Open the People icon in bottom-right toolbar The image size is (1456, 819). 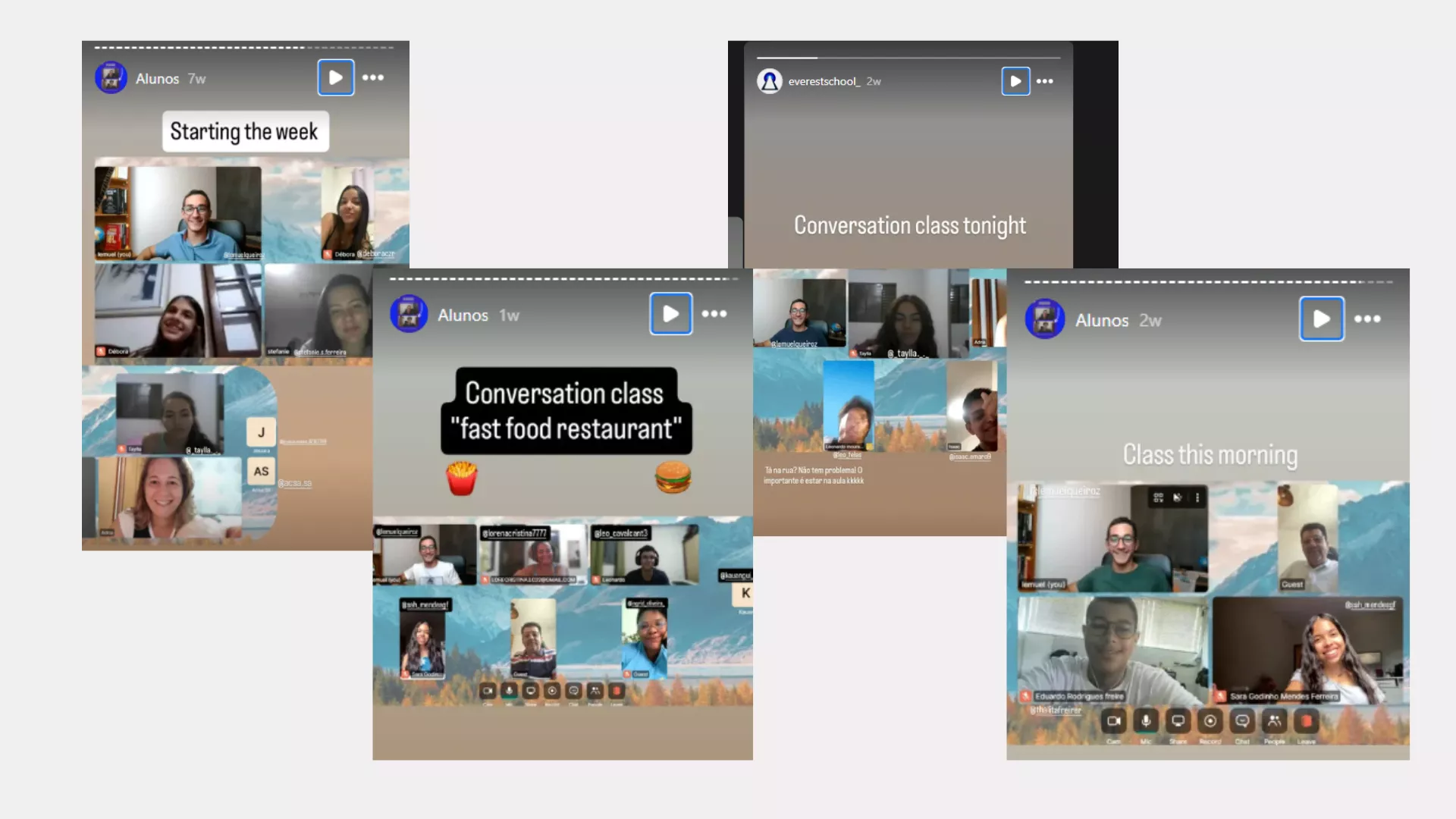[x=1274, y=721]
